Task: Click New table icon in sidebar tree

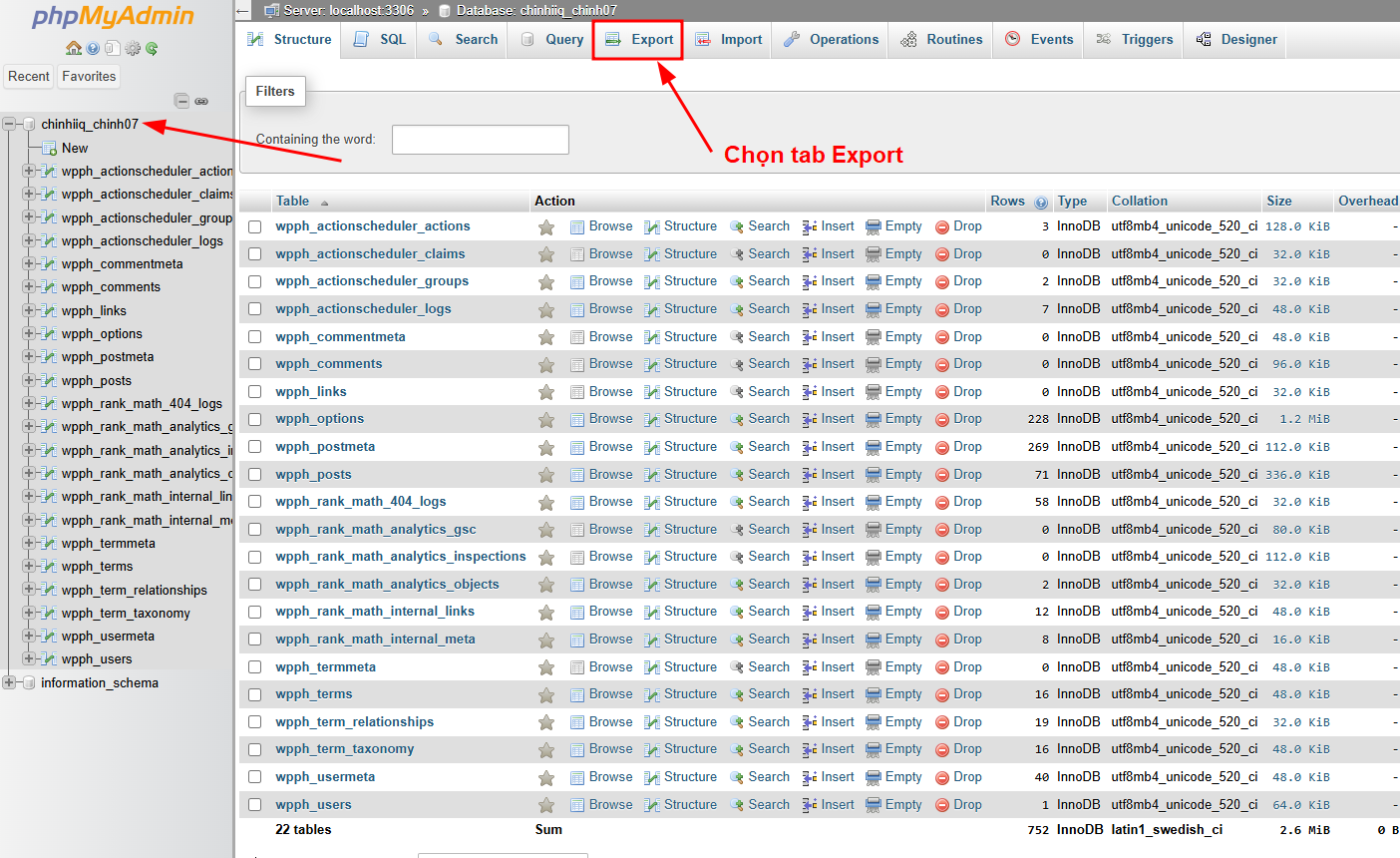Action: (x=49, y=149)
